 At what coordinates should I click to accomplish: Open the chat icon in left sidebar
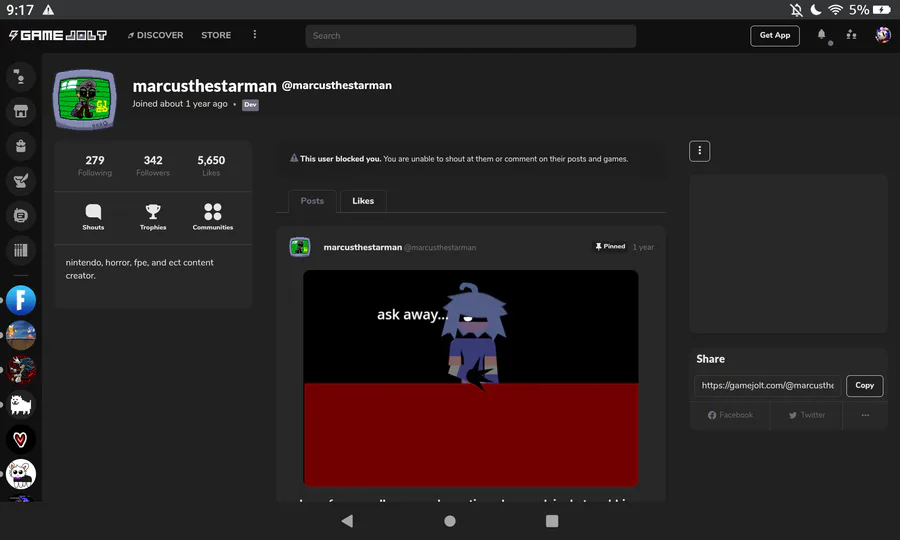pos(21,76)
